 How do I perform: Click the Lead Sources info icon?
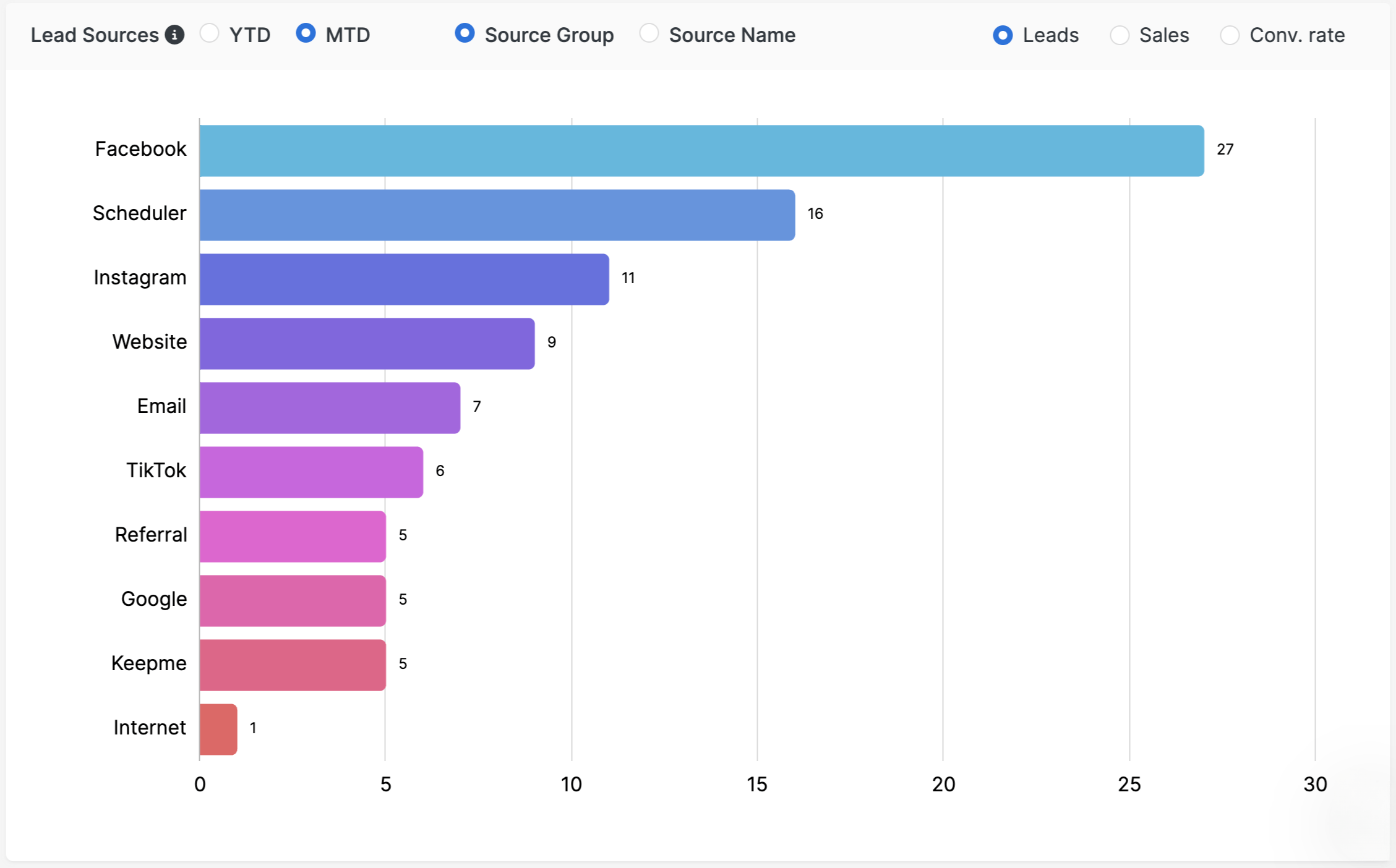click(x=174, y=35)
